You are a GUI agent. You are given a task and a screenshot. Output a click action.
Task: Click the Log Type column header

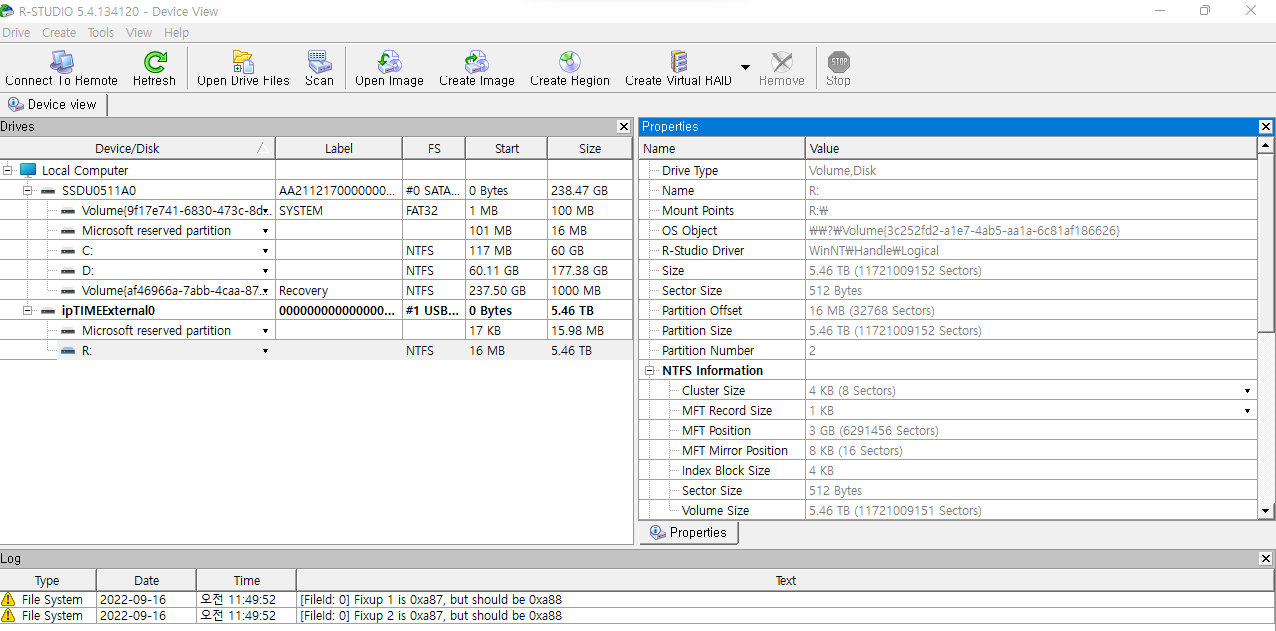48,580
